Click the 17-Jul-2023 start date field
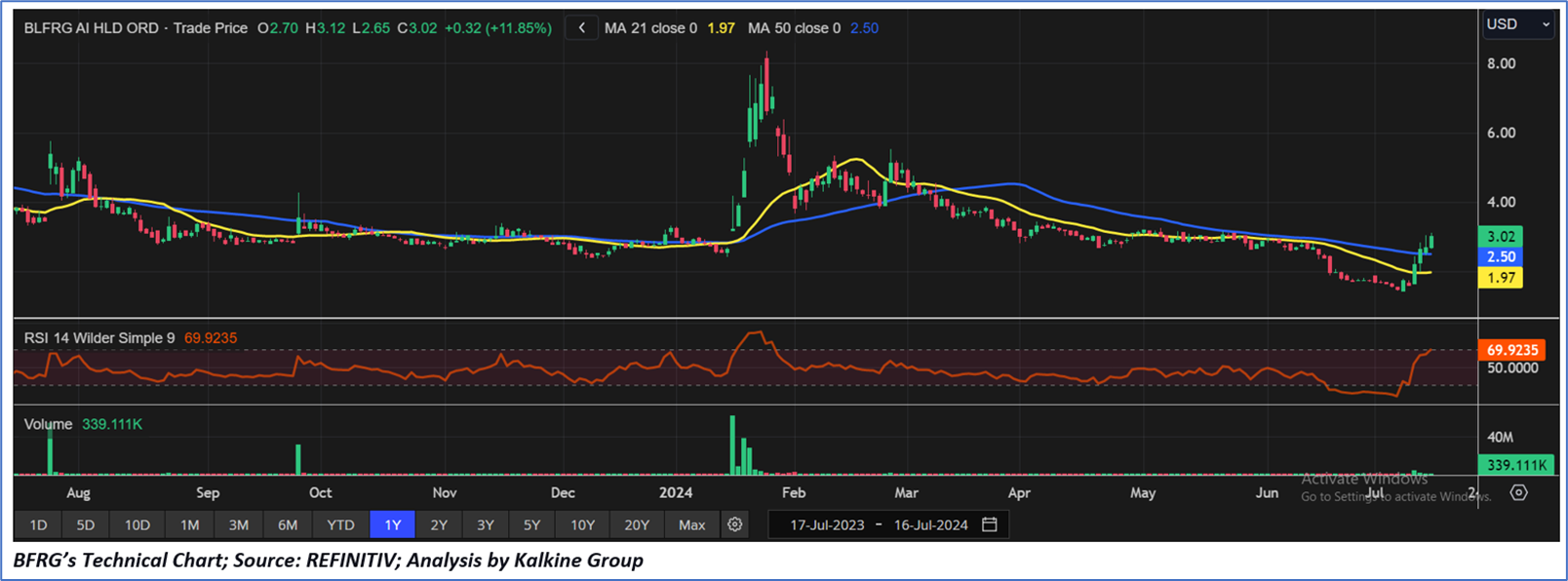This screenshot has width=1568, height=581. point(827,524)
